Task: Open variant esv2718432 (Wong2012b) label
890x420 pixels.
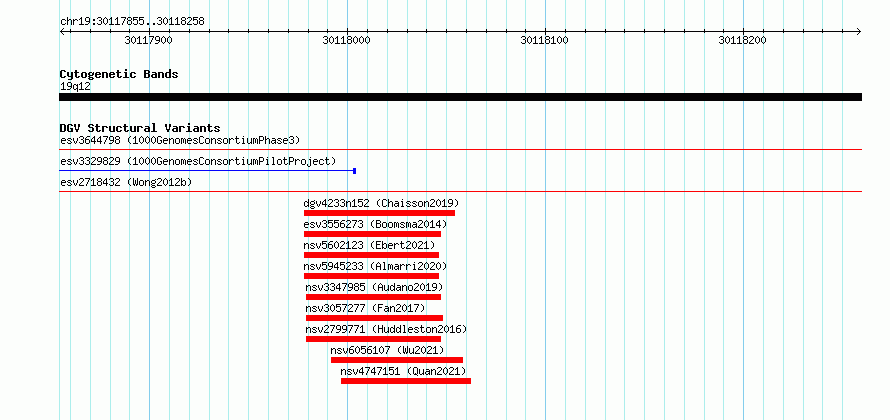Action: 126,182
